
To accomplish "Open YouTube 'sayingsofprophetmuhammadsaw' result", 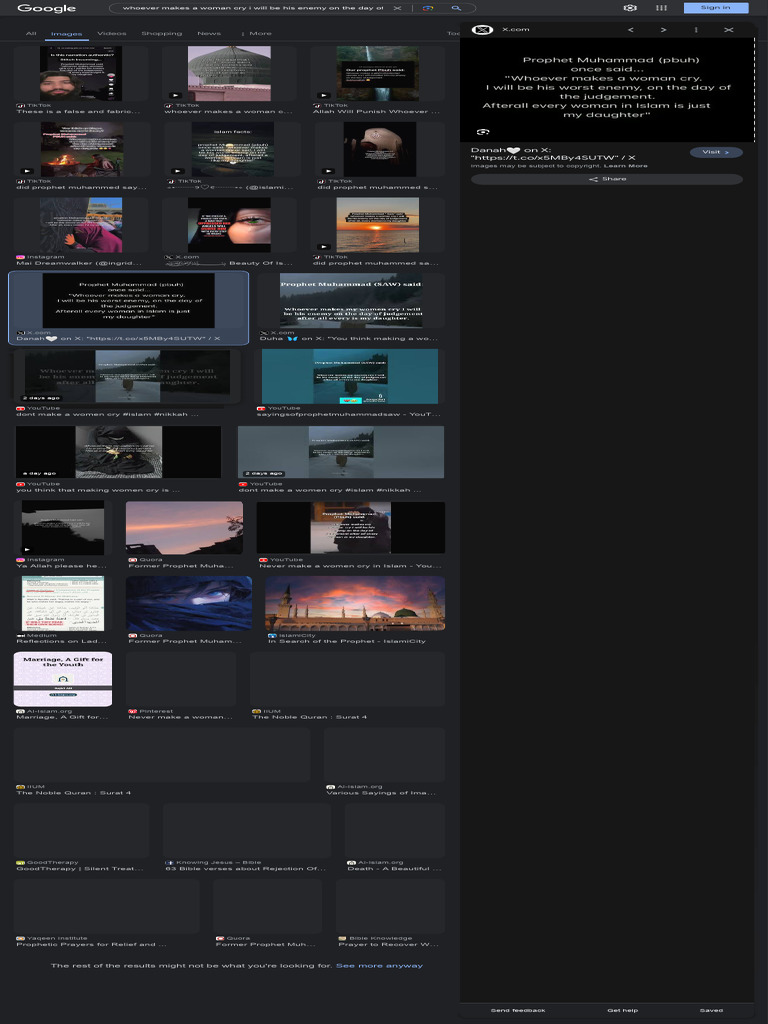I will (x=351, y=383).
